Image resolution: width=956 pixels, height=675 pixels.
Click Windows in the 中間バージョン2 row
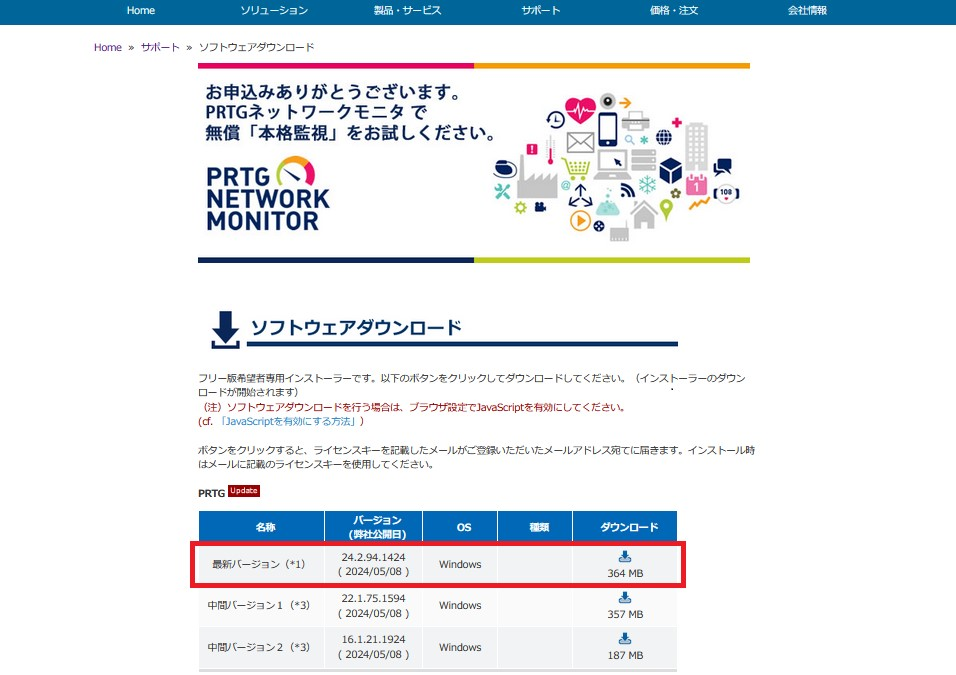460,647
